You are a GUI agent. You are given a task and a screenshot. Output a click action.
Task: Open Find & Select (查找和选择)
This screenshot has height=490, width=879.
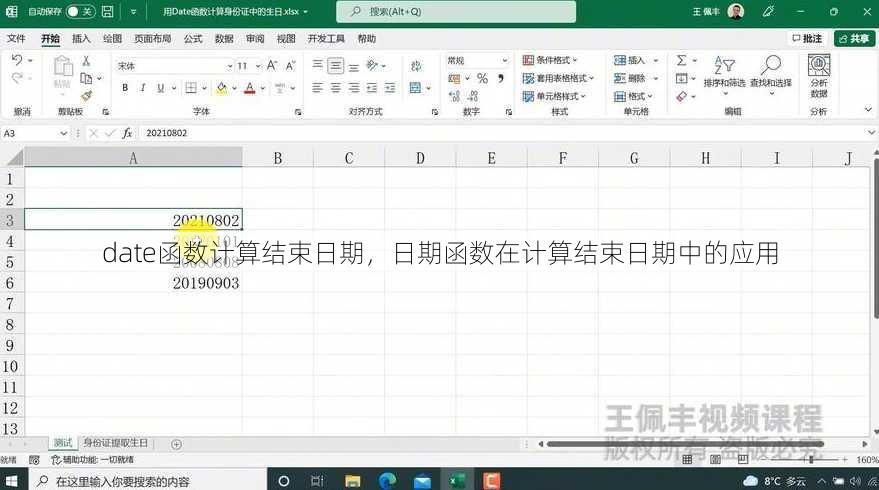pos(771,73)
